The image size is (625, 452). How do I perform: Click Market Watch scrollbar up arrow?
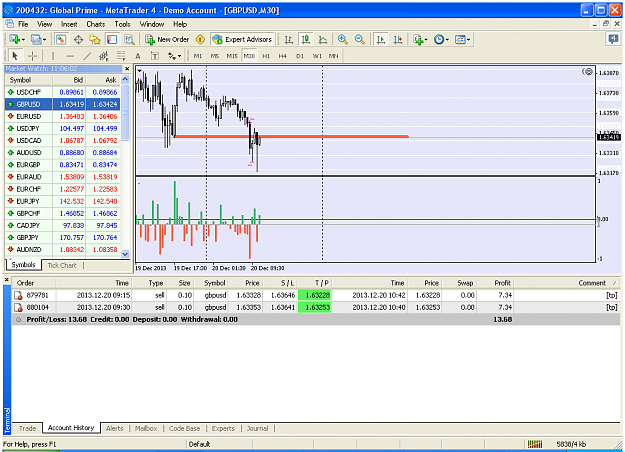pos(125,79)
